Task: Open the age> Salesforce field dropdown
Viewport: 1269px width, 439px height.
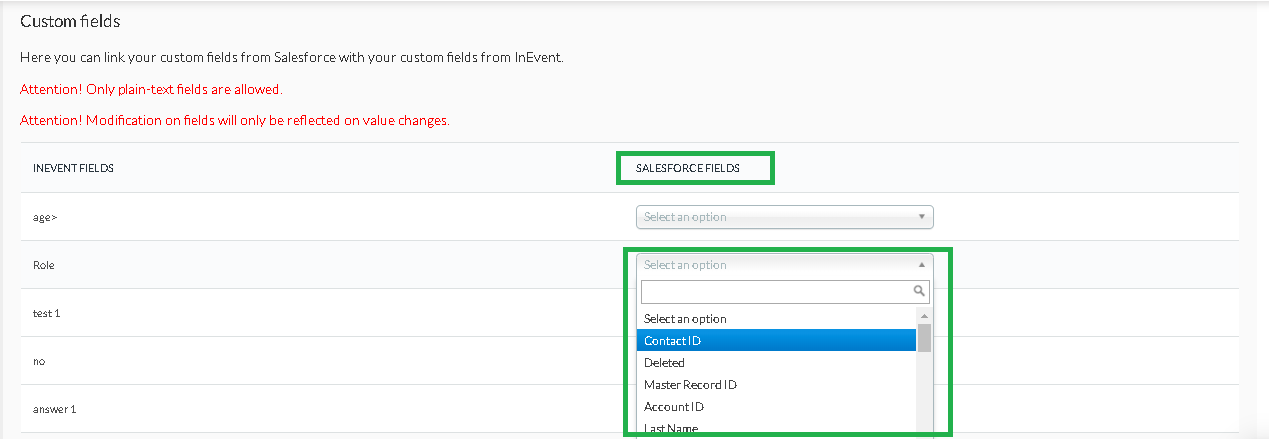Action: (784, 217)
